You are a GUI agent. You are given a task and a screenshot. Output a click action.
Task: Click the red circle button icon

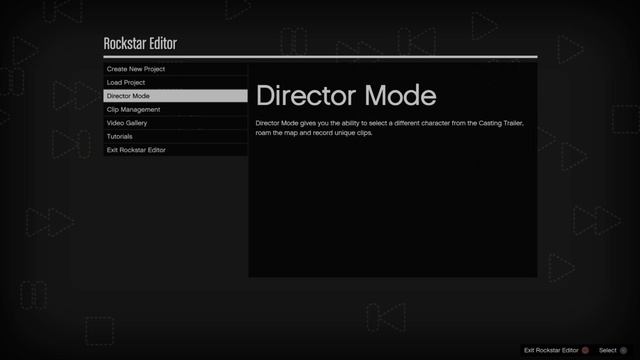point(585,350)
